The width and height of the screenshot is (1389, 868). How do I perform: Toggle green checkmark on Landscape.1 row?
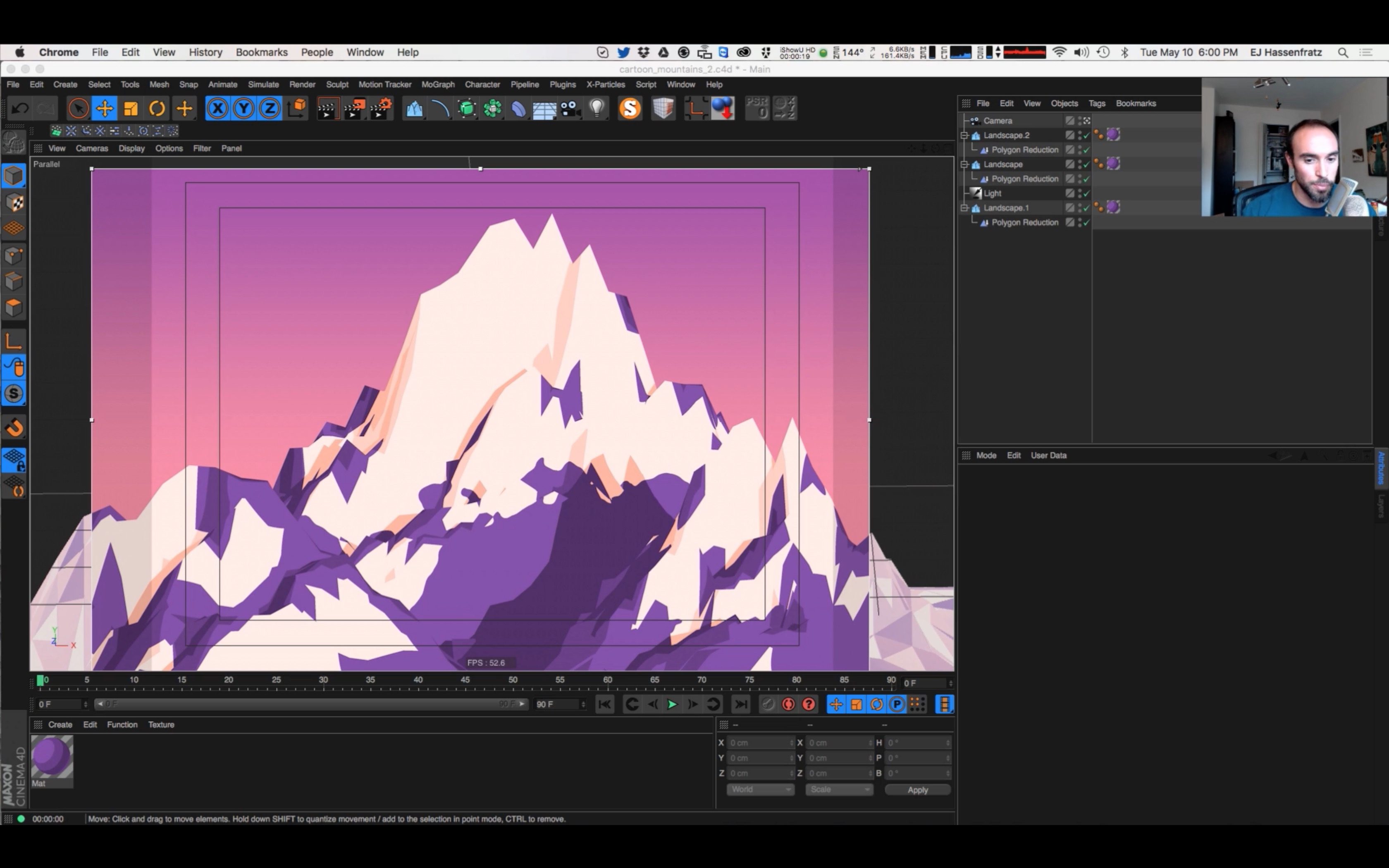pos(1086,208)
